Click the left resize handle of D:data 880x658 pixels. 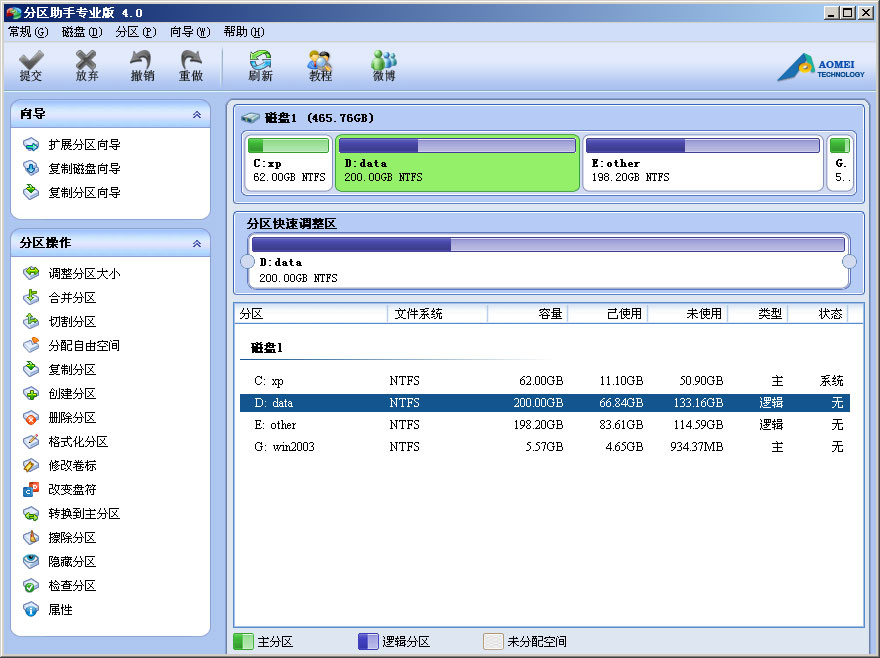click(x=247, y=261)
